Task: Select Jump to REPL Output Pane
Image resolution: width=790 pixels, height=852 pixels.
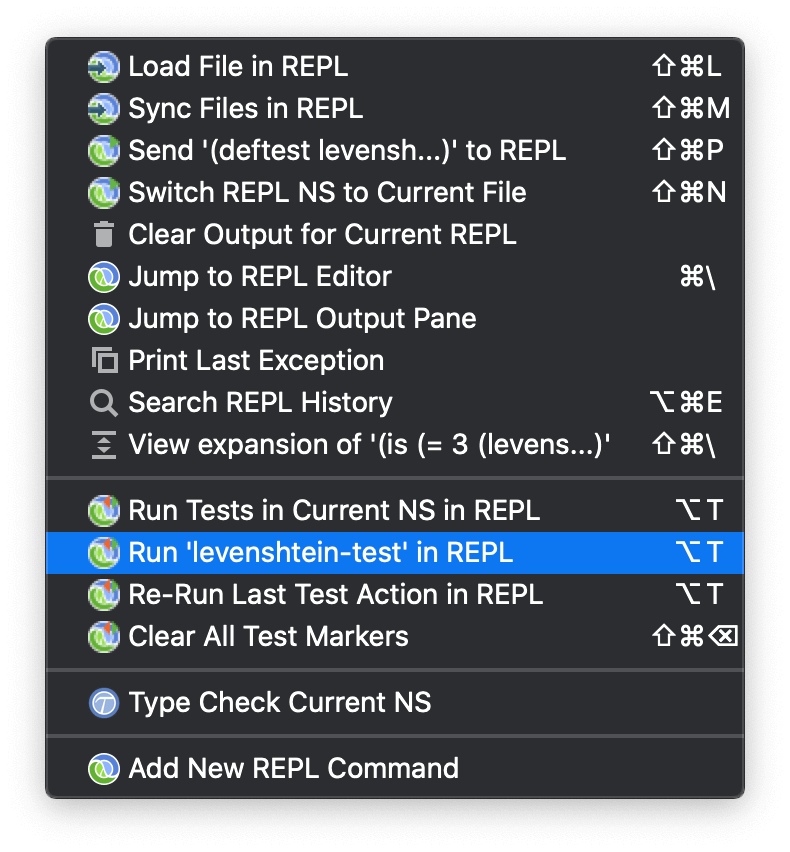Action: 395,318
